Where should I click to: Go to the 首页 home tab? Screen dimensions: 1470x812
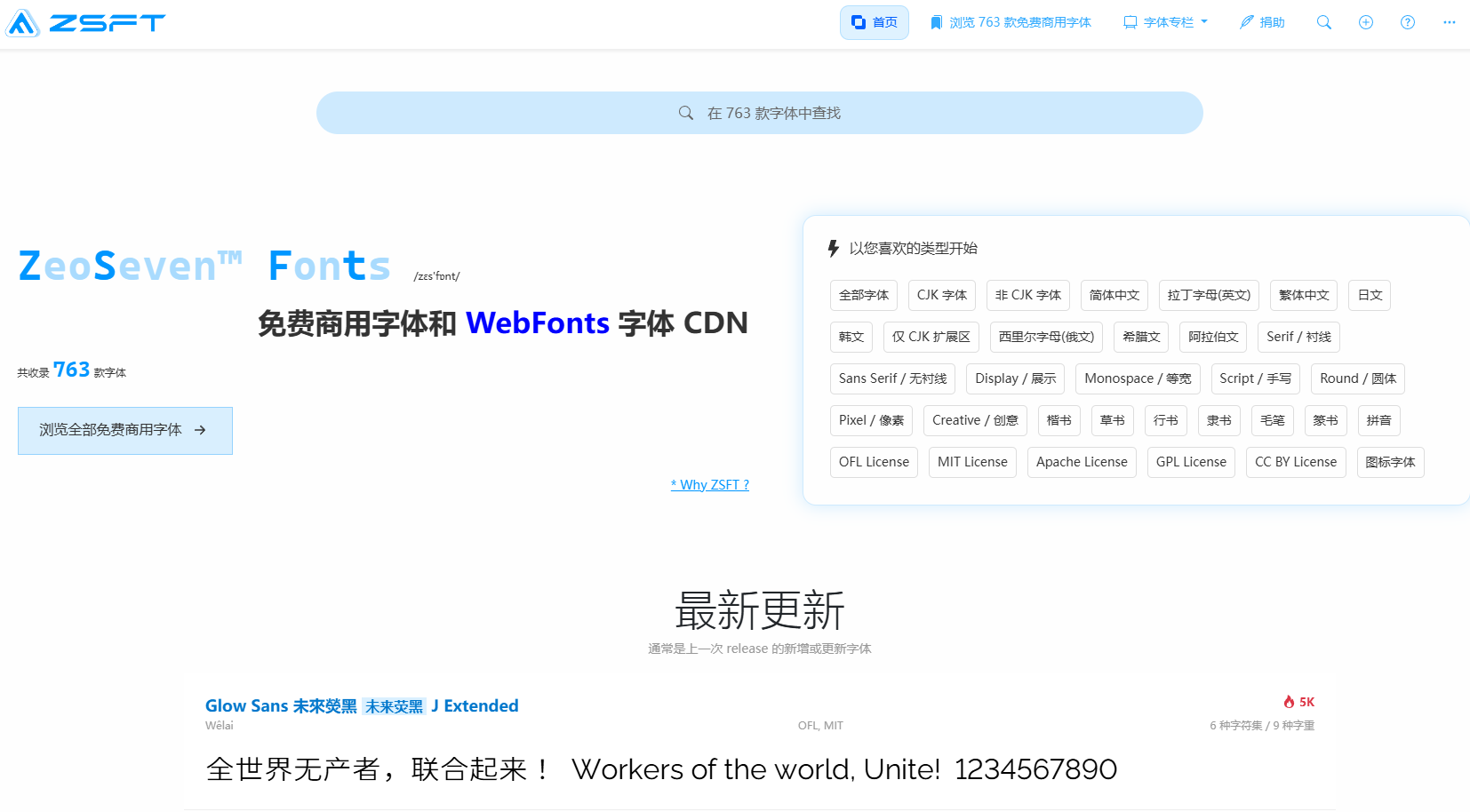(x=874, y=22)
